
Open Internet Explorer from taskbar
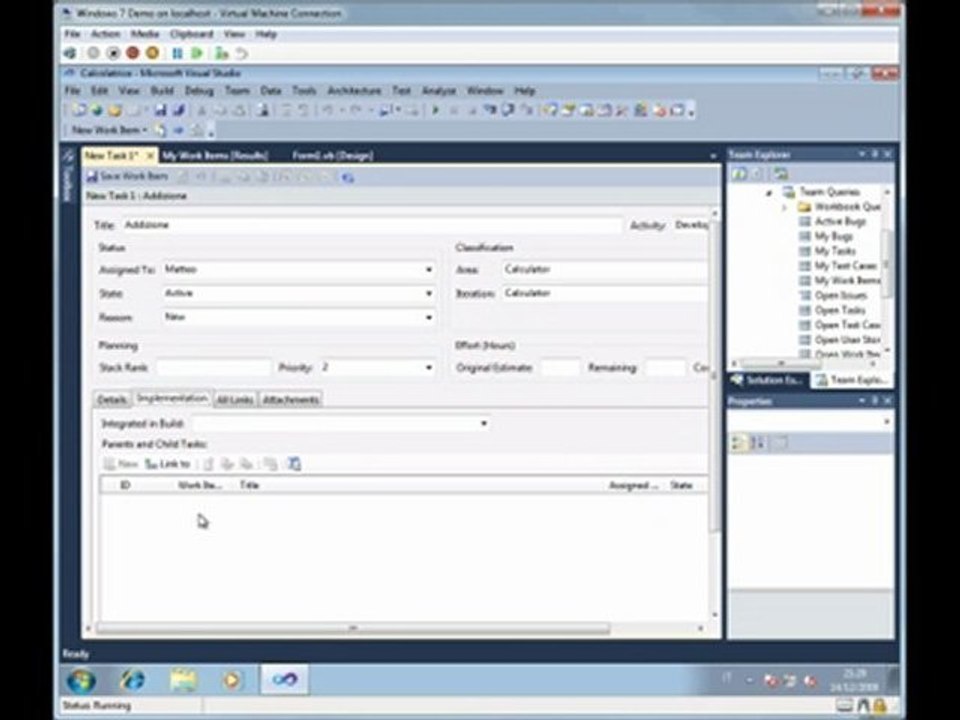coord(132,680)
